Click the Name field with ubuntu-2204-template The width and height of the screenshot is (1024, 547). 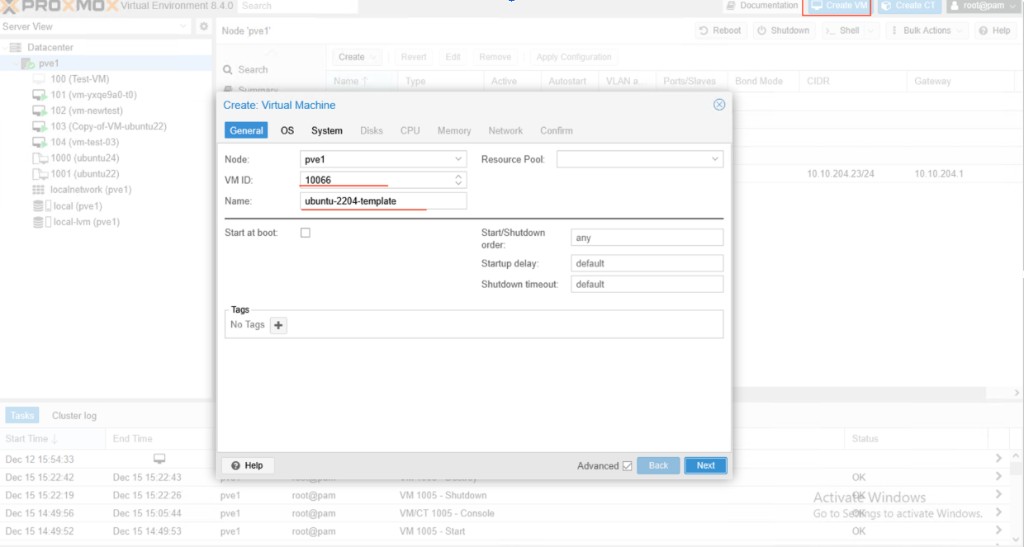click(383, 201)
